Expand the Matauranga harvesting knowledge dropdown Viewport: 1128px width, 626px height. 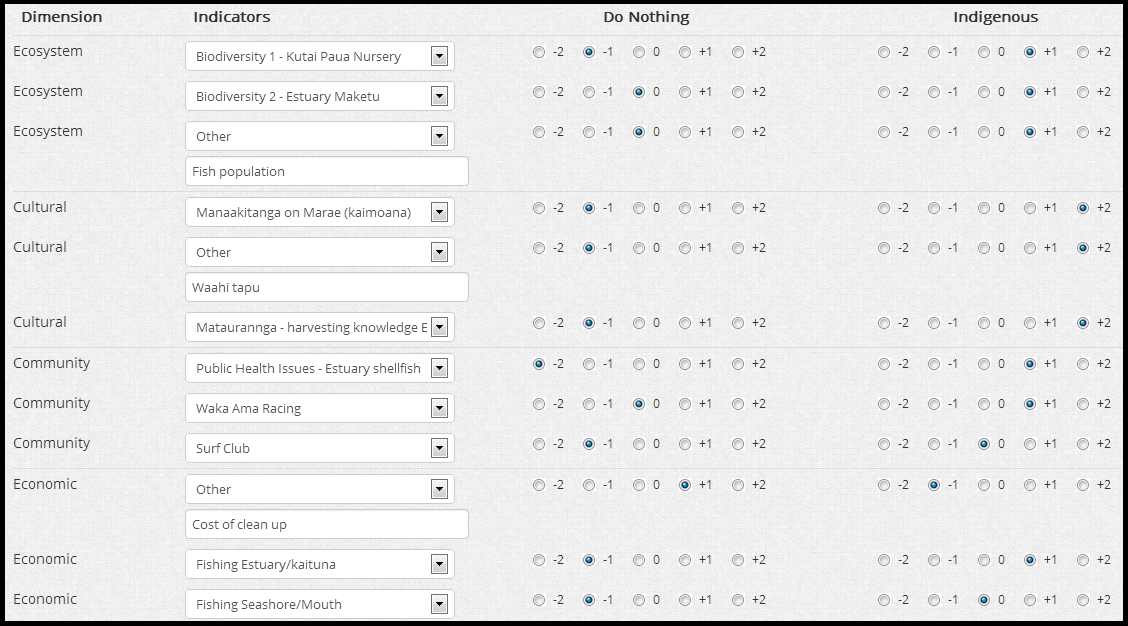point(320,328)
